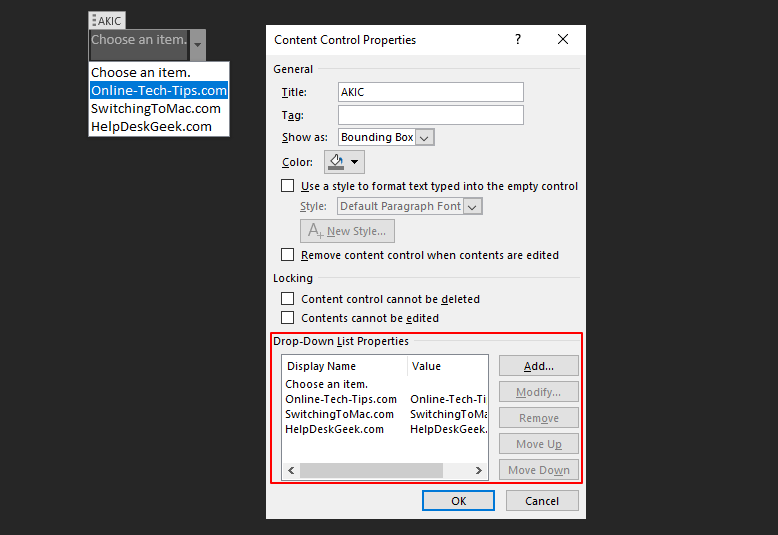Click the right arrow of the list scrollbar
The image size is (778, 535).
tap(478, 470)
